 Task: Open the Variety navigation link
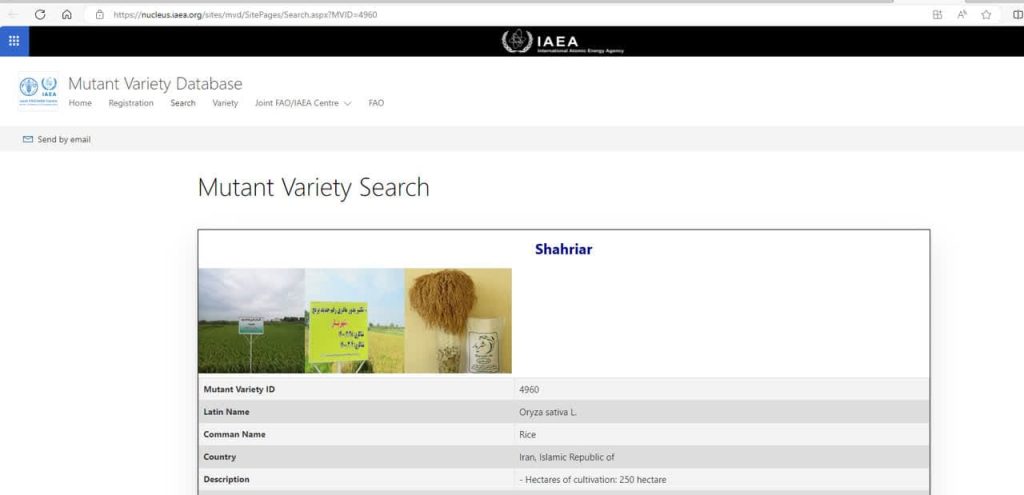225,103
